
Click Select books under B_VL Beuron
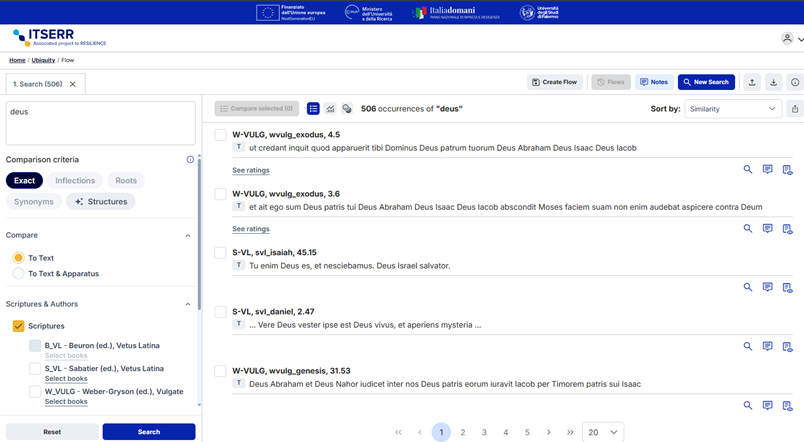click(66, 356)
